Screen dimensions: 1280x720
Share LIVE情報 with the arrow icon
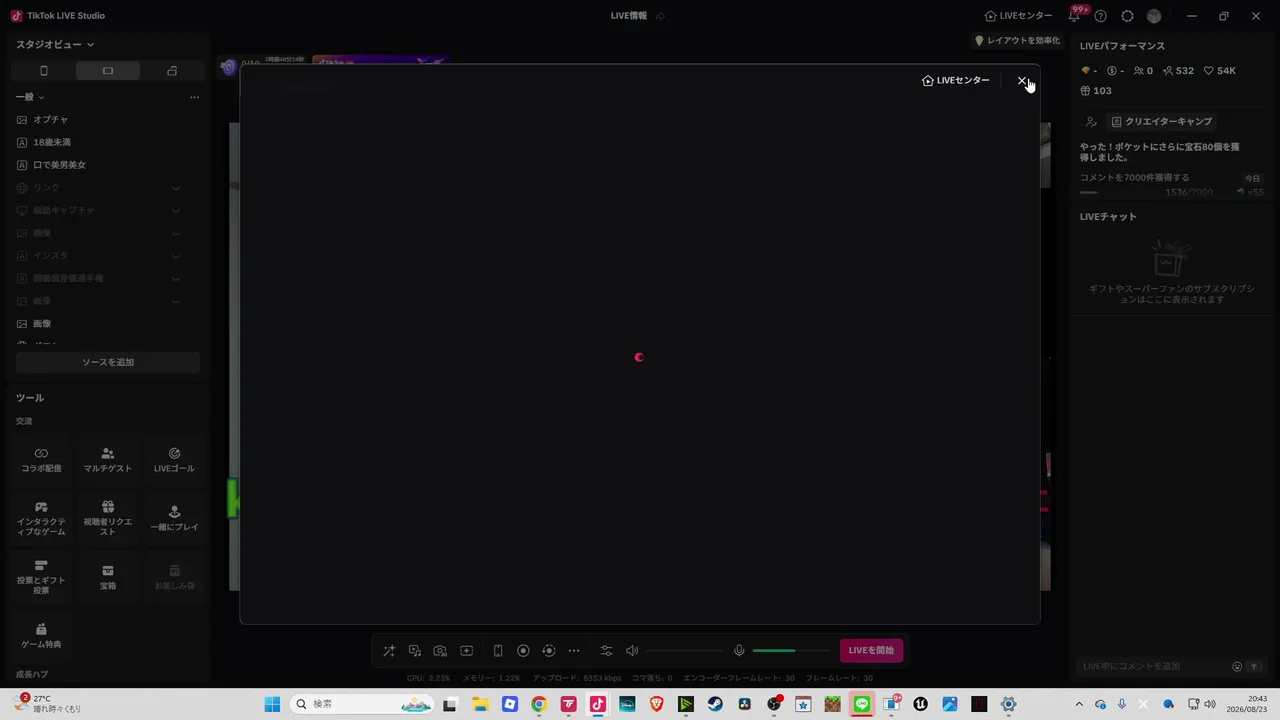[661, 16]
